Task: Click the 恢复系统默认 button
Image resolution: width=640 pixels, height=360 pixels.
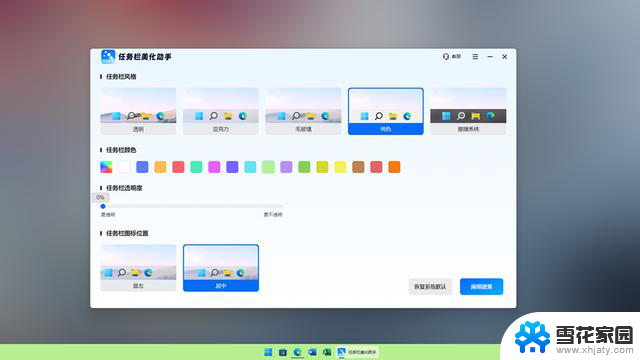Action: (430, 287)
